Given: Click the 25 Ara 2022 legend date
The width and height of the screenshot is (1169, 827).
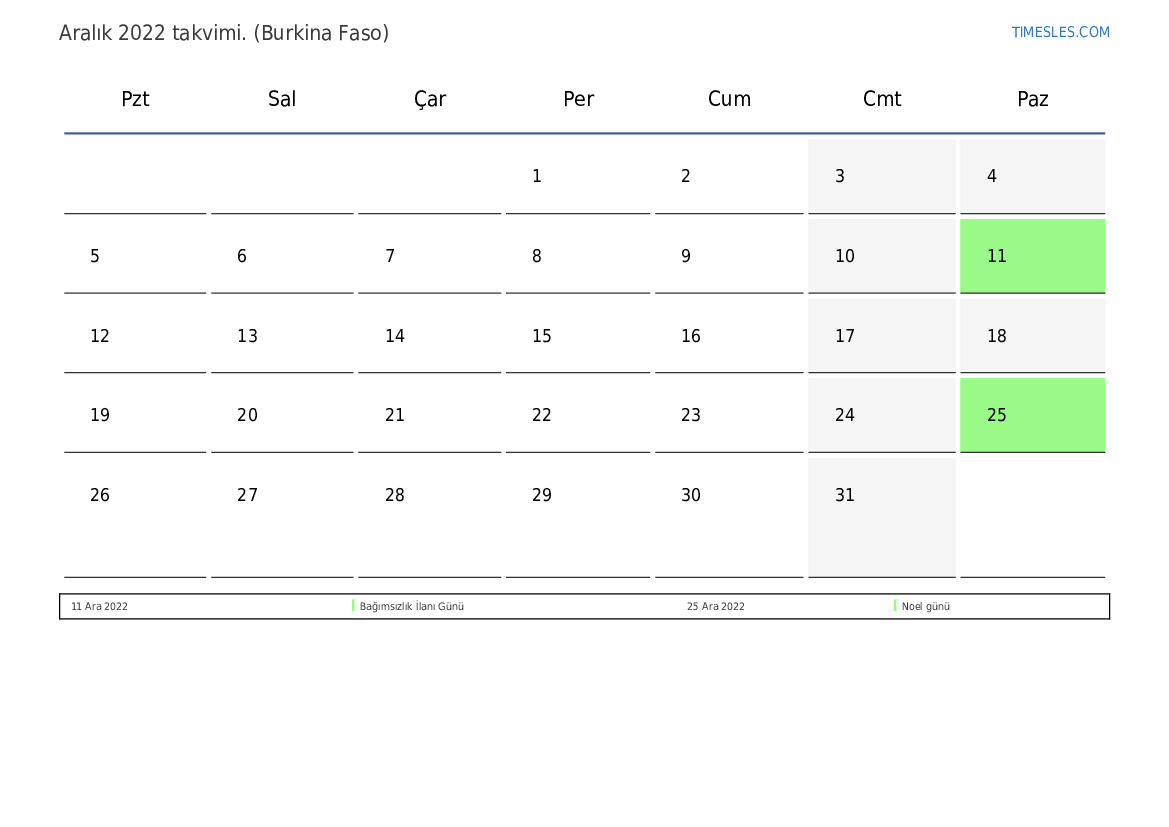Looking at the screenshot, I should (715, 606).
